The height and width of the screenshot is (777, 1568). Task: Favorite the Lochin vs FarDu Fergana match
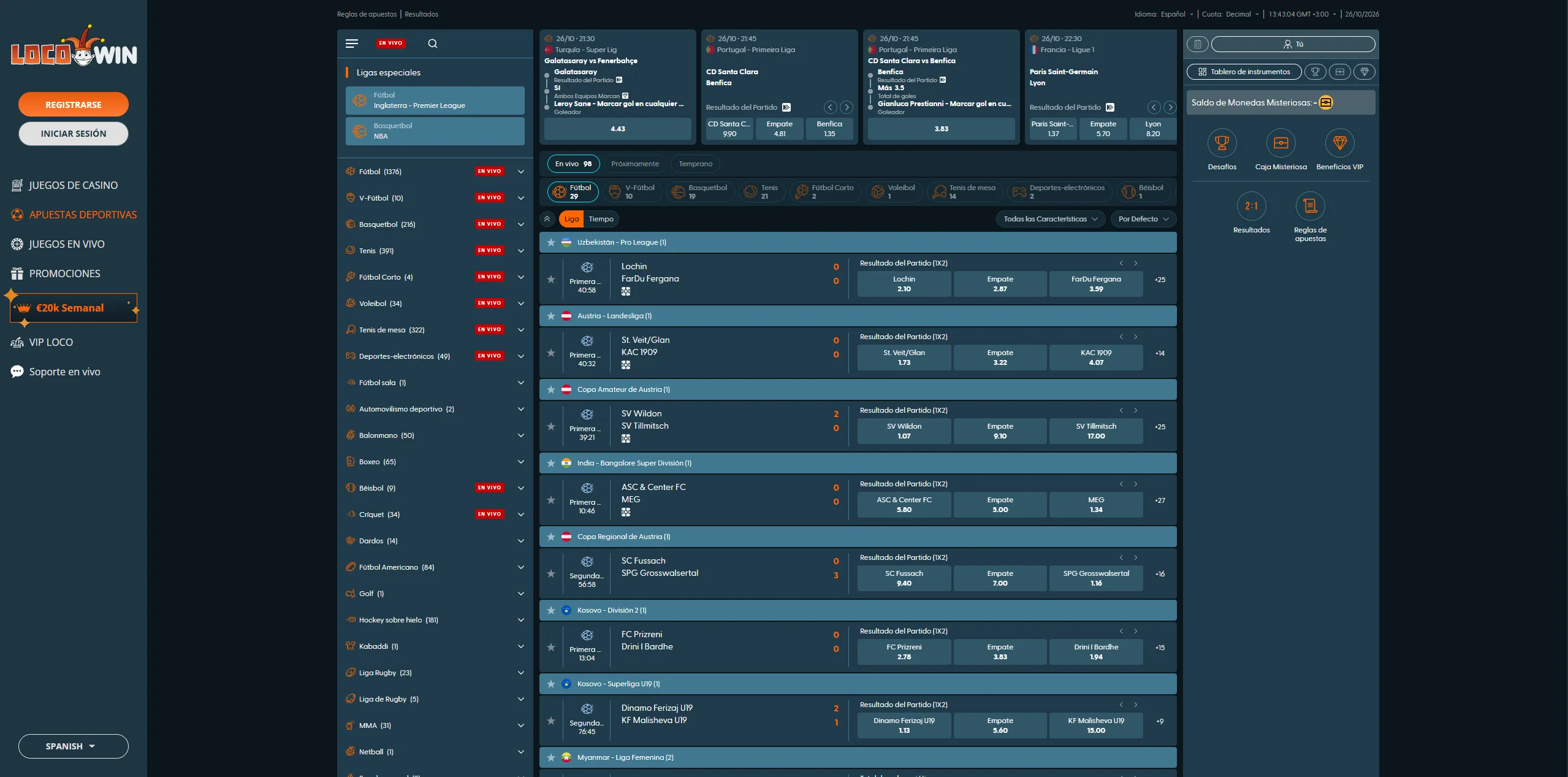click(551, 280)
